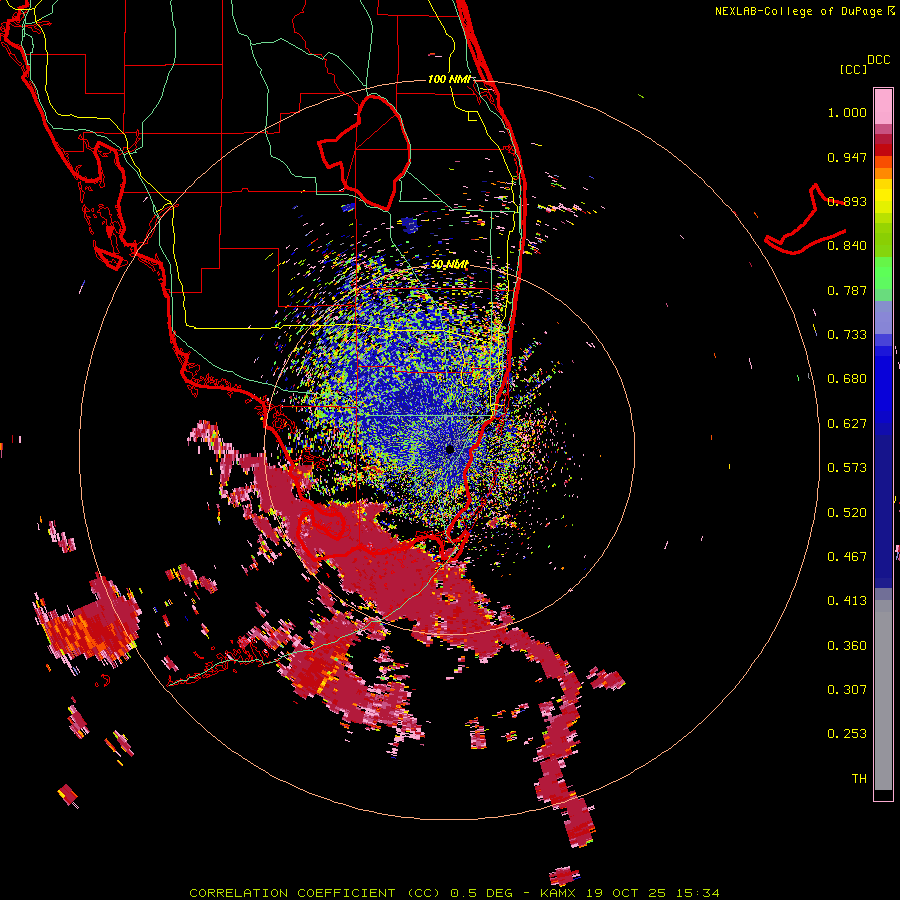Click the 50 NMI range ring label
The height and width of the screenshot is (900, 900).
click(449, 264)
